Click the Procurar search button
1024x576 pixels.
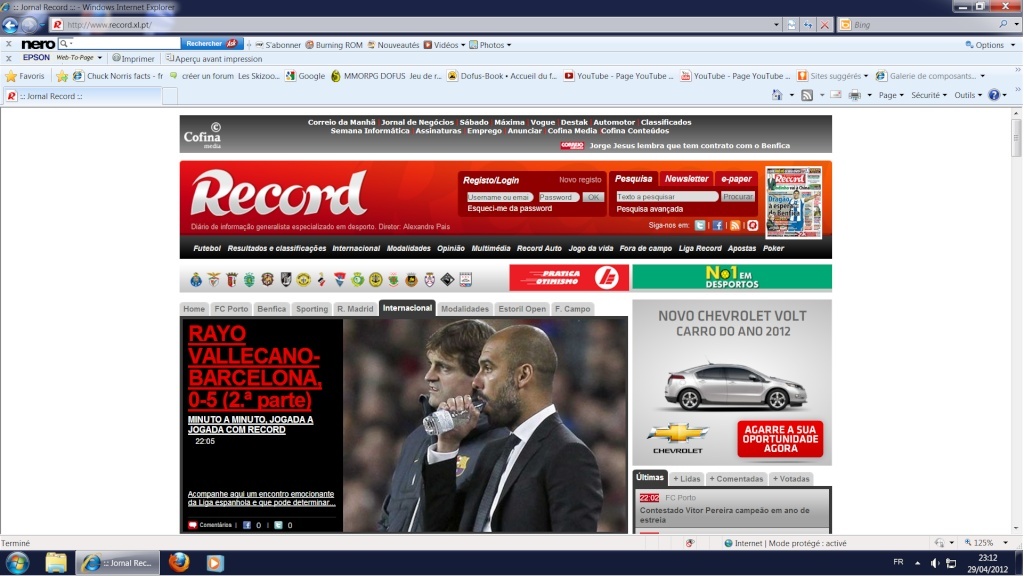(738, 197)
